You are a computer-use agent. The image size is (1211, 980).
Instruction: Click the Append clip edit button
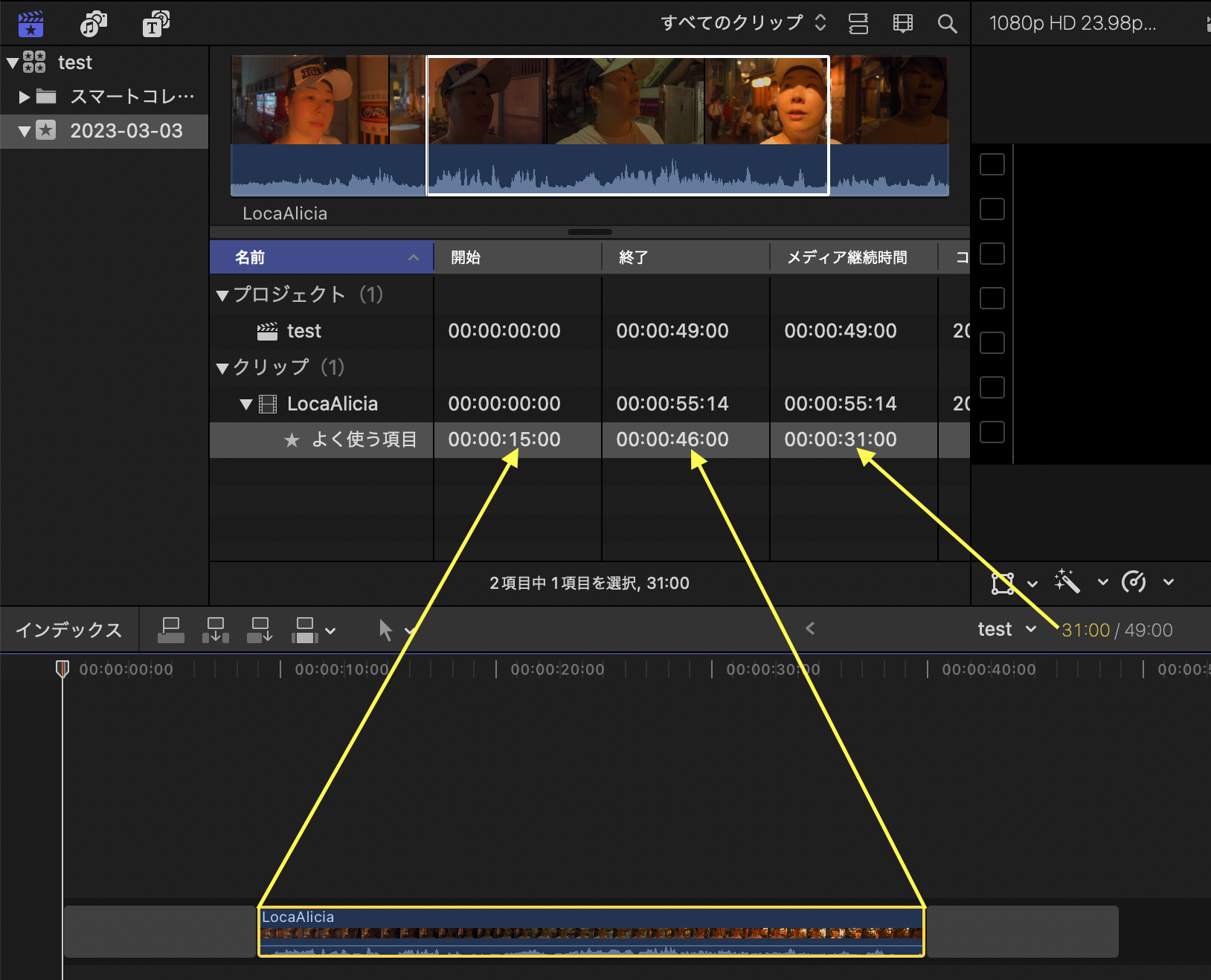tap(260, 630)
